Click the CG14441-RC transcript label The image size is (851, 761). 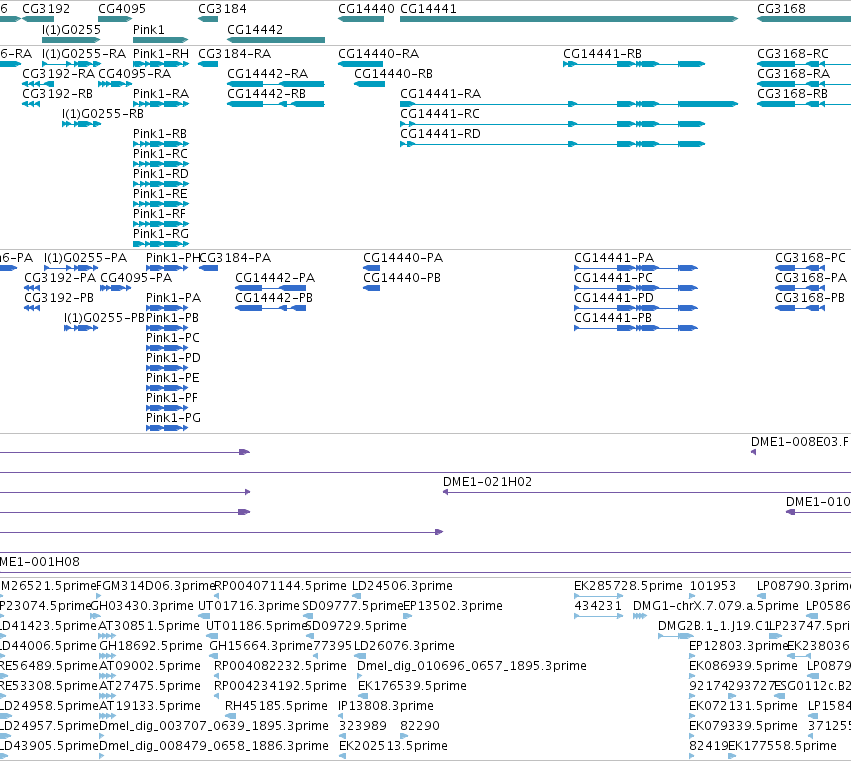click(x=440, y=114)
